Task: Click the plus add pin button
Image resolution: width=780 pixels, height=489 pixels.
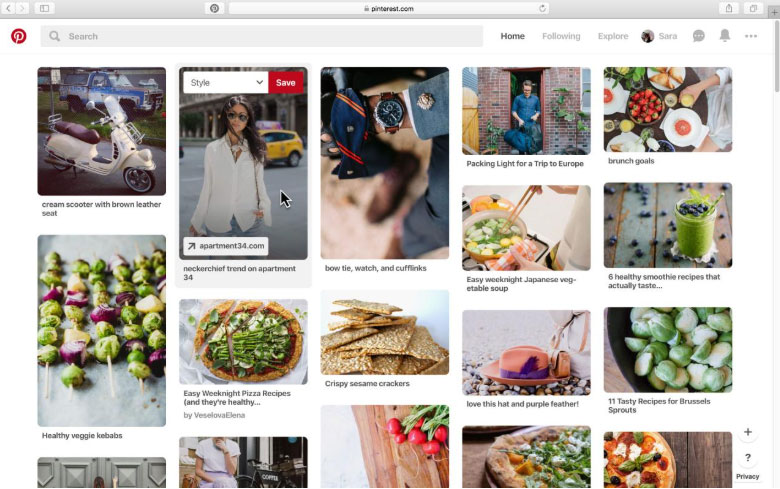Action: coord(748,432)
